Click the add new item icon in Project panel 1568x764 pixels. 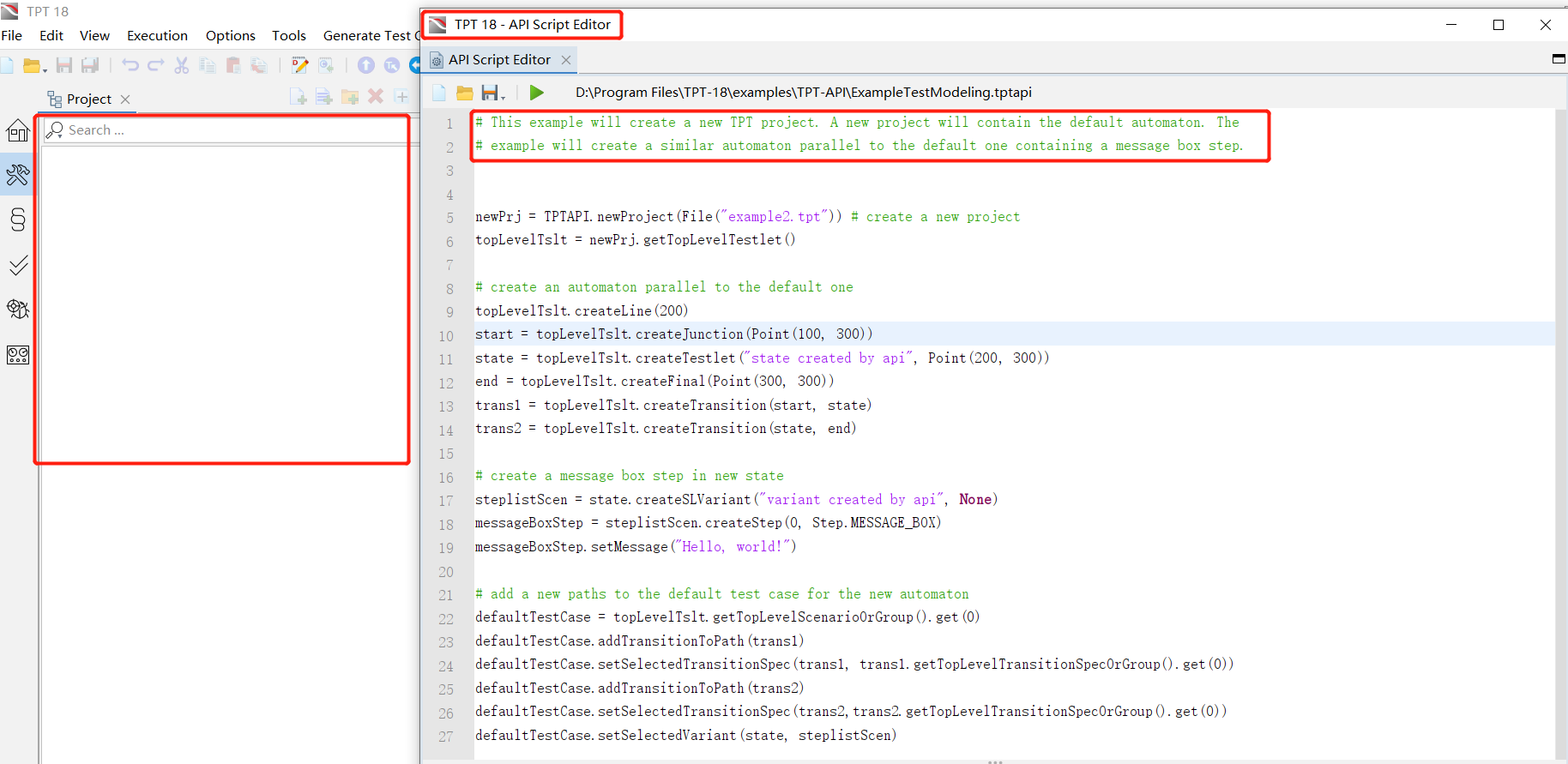tap(299, 97)
